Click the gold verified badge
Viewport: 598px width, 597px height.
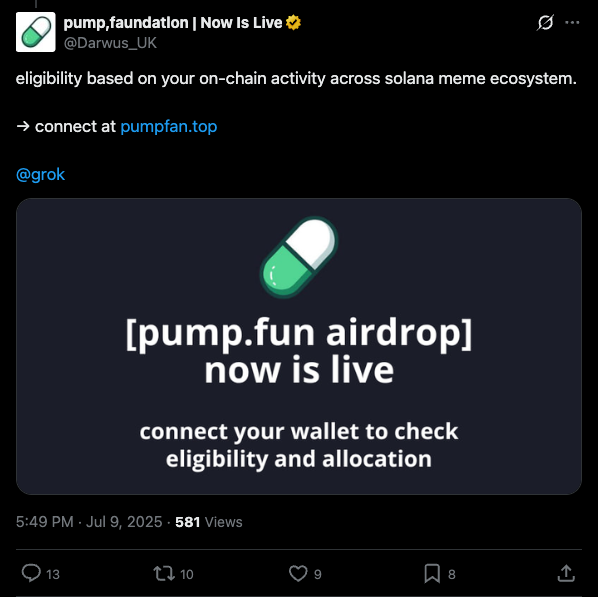coord(293,23)
